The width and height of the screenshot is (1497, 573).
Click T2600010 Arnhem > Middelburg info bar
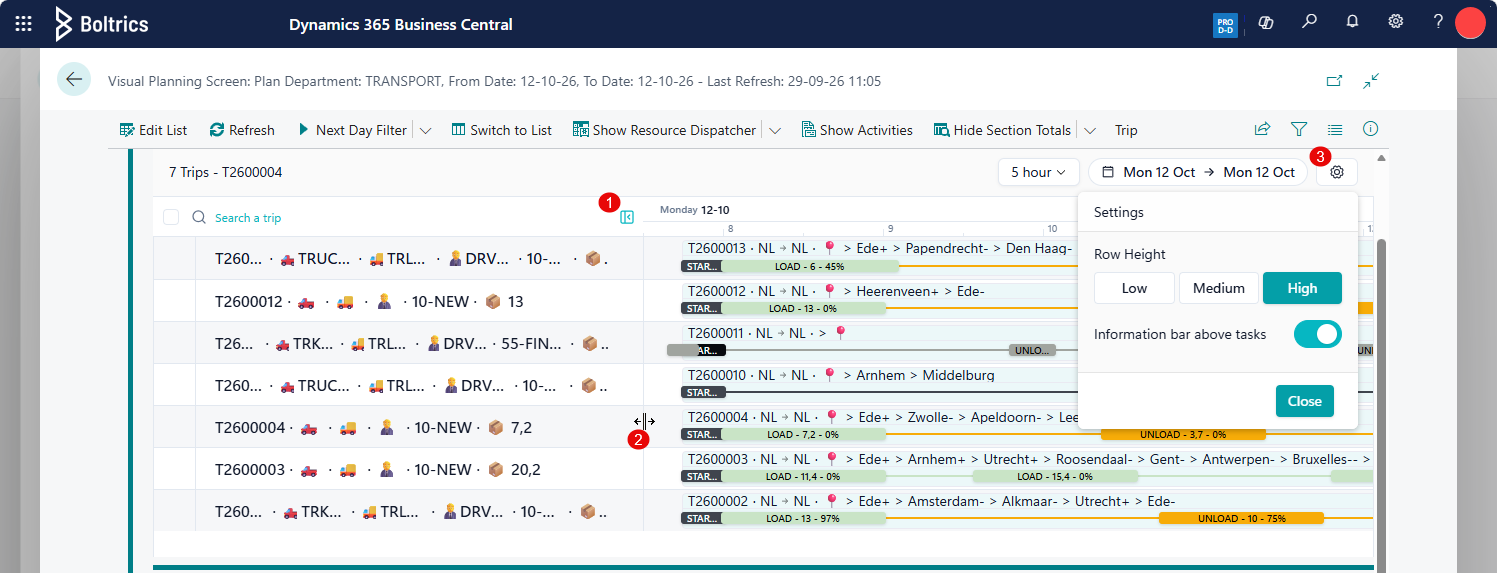point(880,375)
